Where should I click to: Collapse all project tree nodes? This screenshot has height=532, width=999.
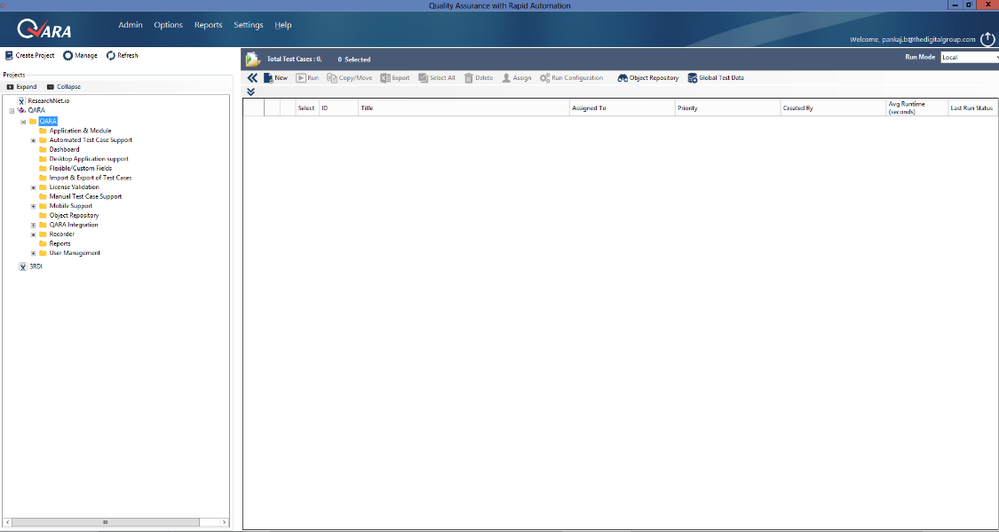[x=64, y=87]
